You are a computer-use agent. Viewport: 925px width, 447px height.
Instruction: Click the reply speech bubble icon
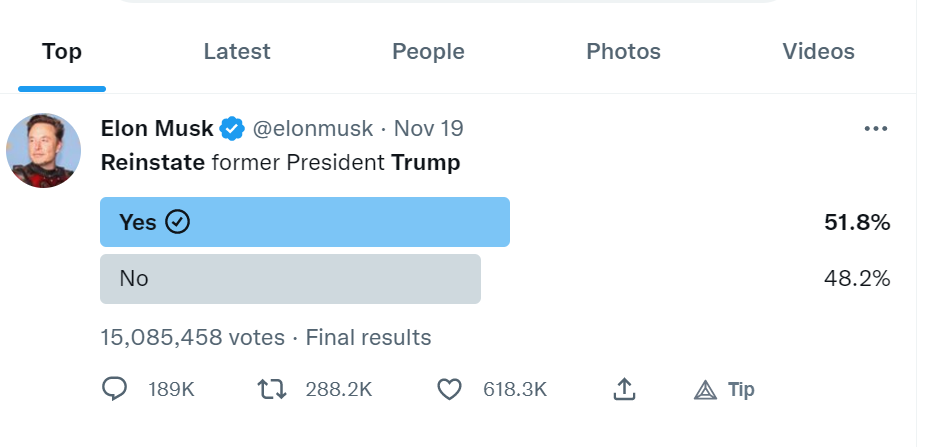(x=115, y=389)
